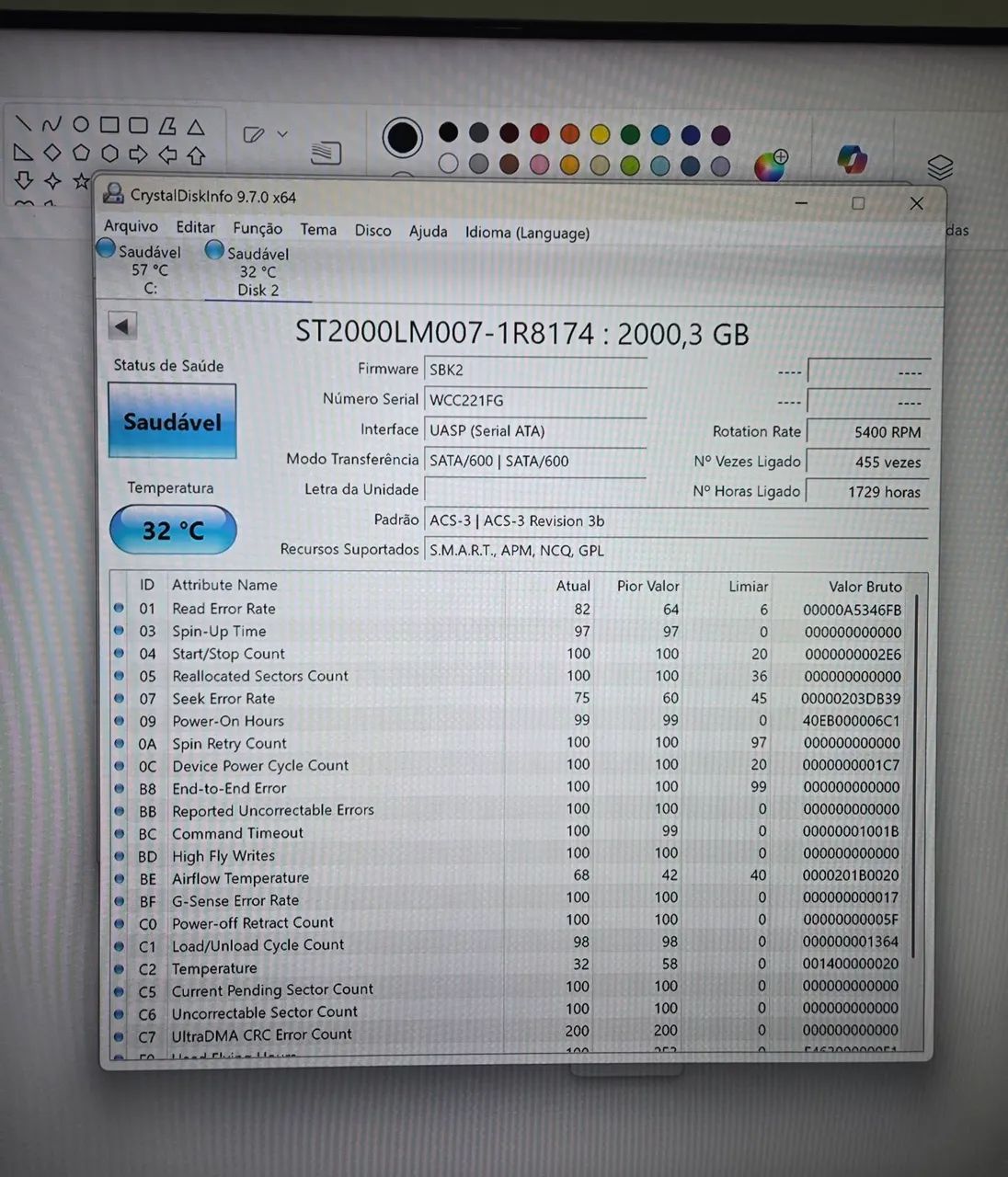1008x1177 pixels.
Task: Click the 455 vezes power count value
Action: click(x=868, y=462)
